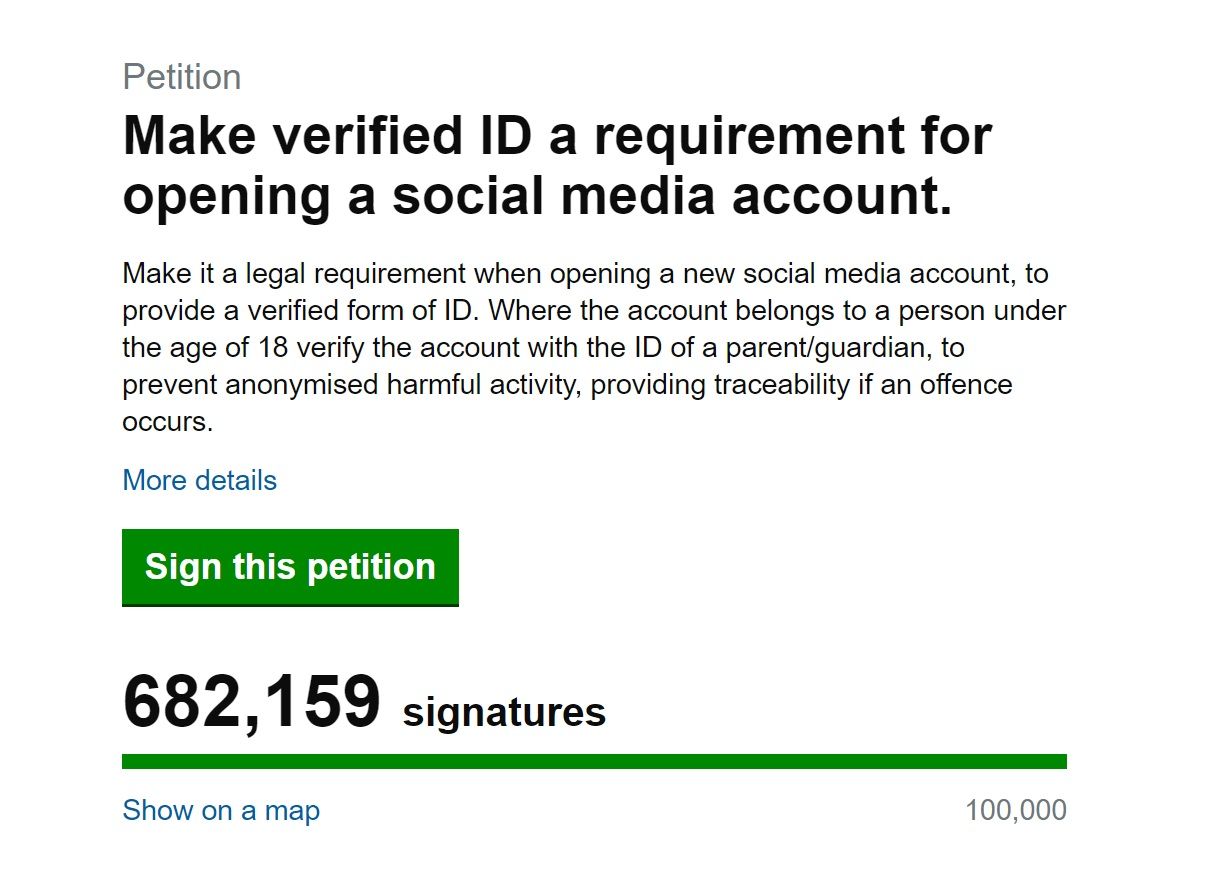Click the word occurs ending the description
1206x872 pixels.
[167, 421]
